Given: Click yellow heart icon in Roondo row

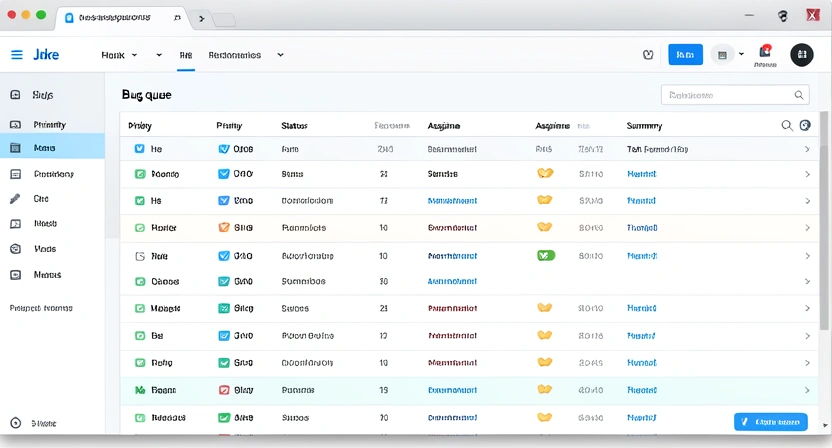Looking at the screenshot, I should click(545, 173).
